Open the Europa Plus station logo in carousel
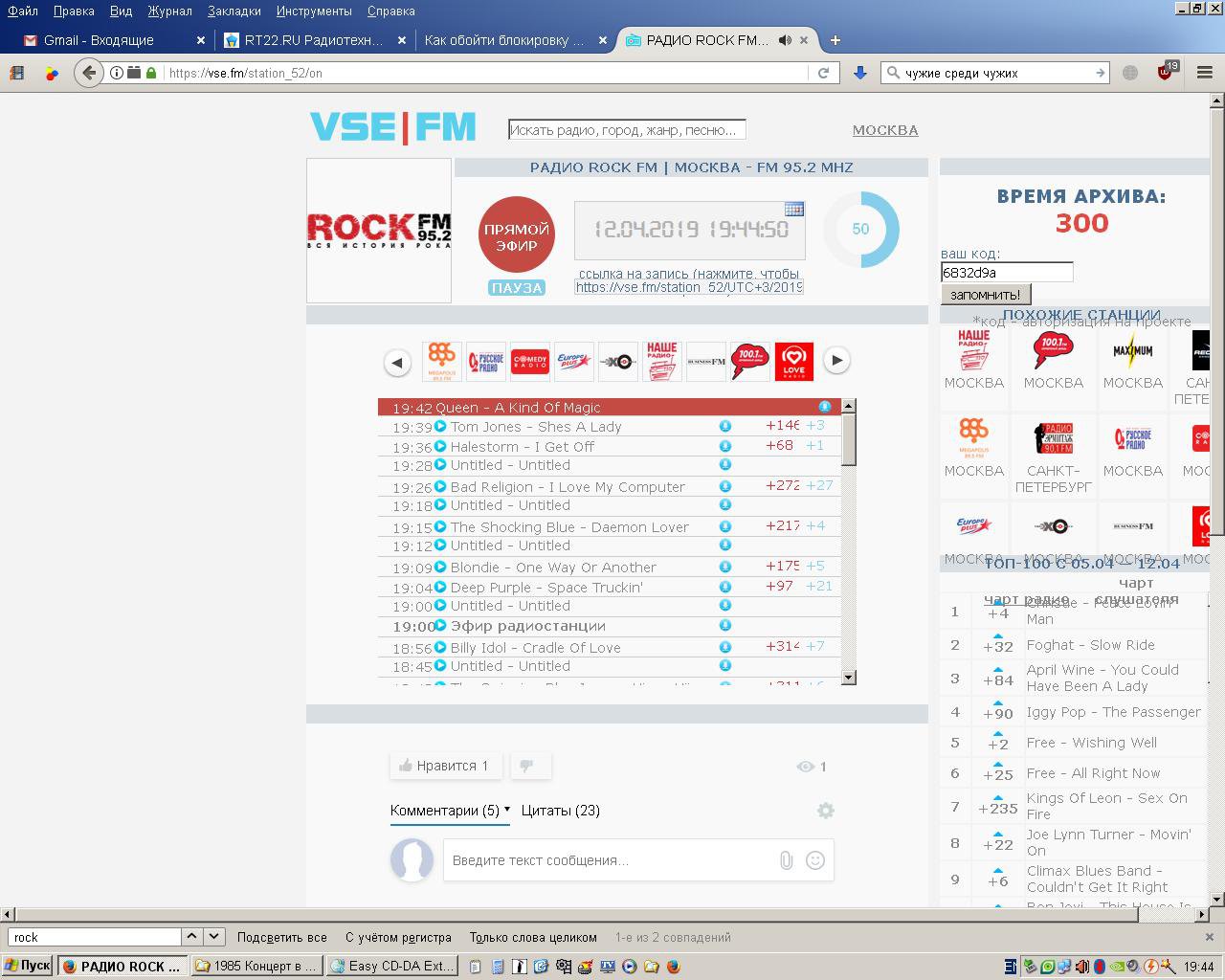Viewport: 1225px width, 980px height. [574, 361]
